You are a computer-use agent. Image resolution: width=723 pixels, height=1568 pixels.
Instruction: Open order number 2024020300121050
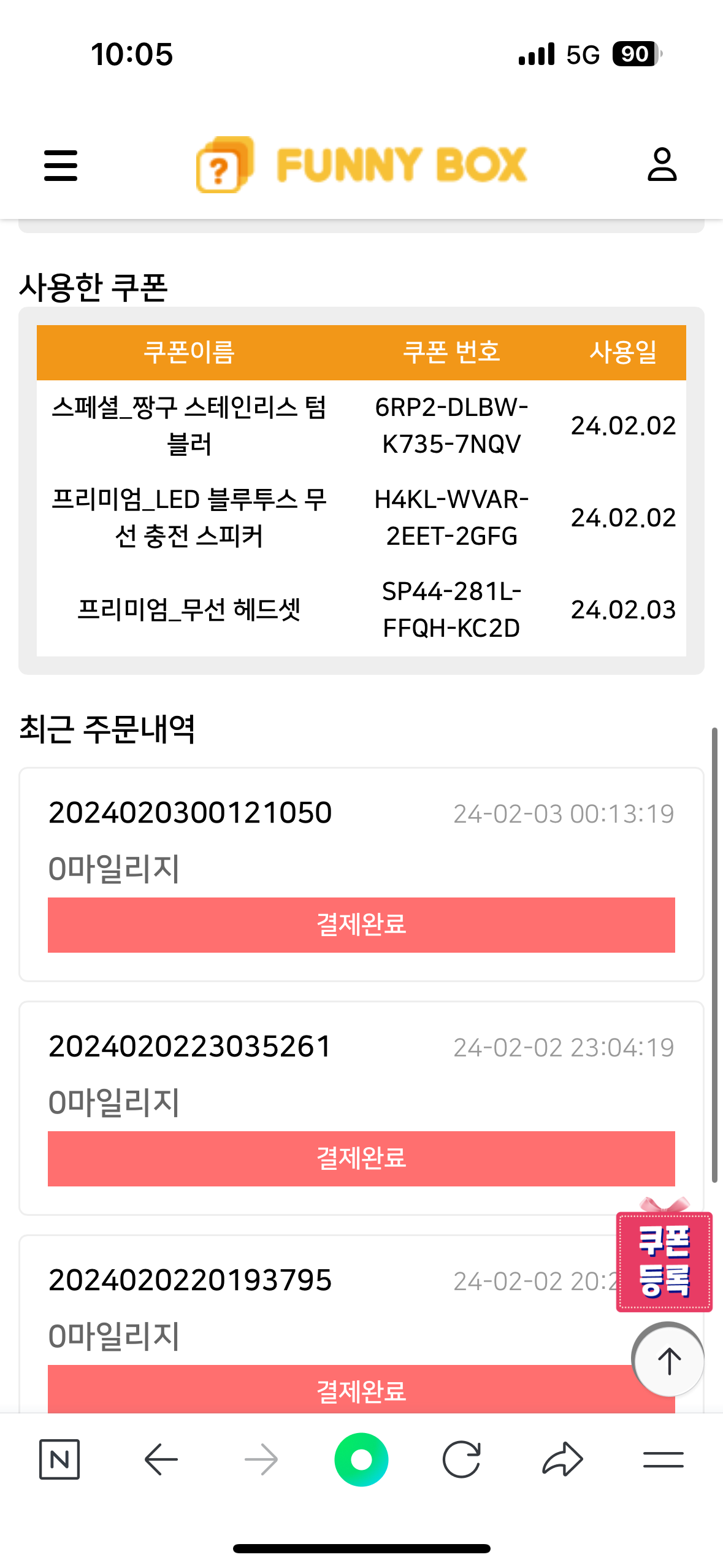tap(190, 813)
